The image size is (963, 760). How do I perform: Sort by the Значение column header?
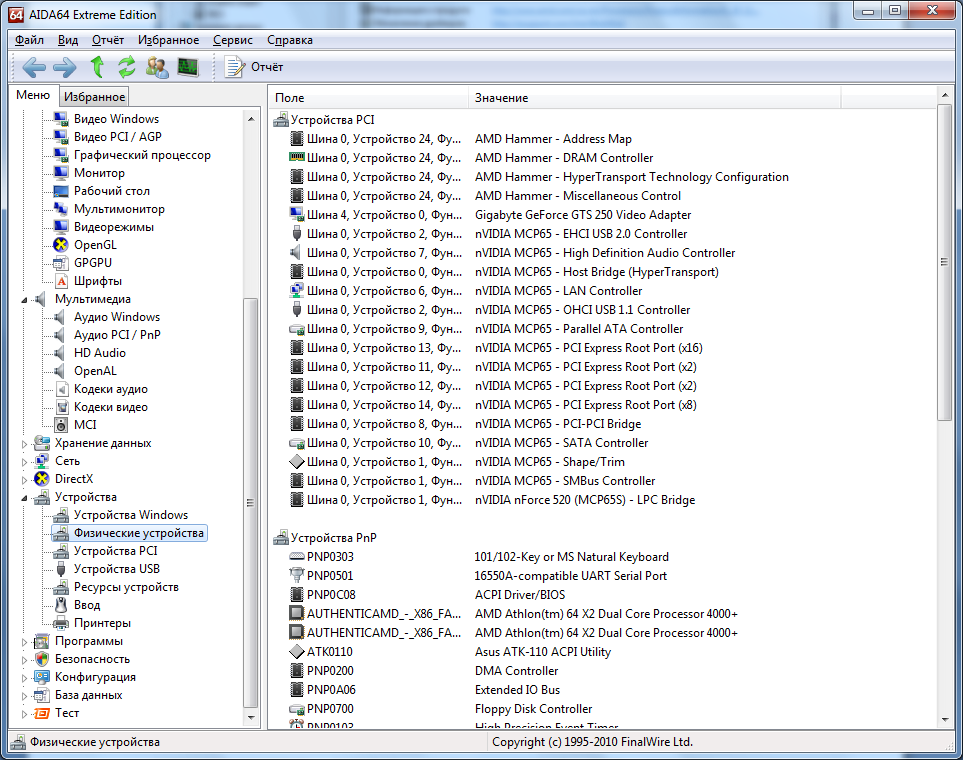click(x=655, y=98)
